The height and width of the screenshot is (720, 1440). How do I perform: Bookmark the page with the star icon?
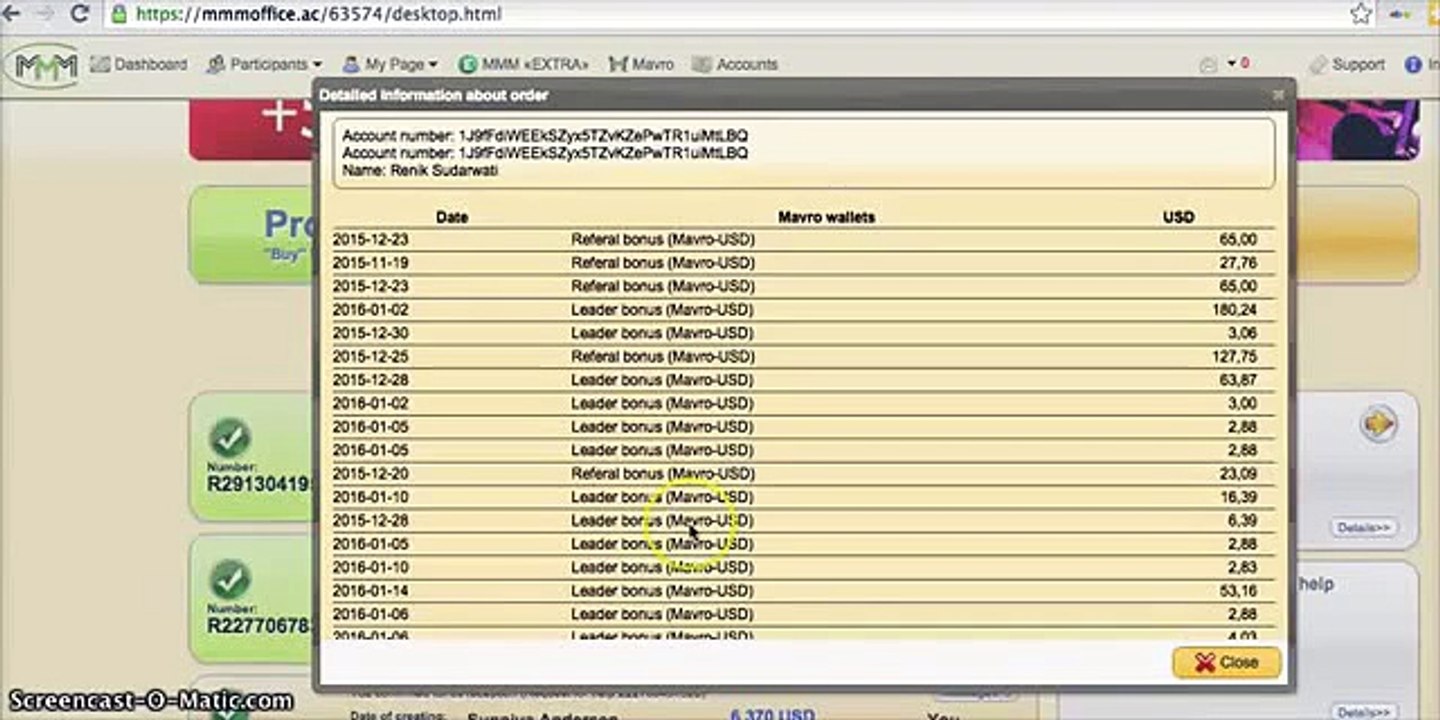(1361, 14)
